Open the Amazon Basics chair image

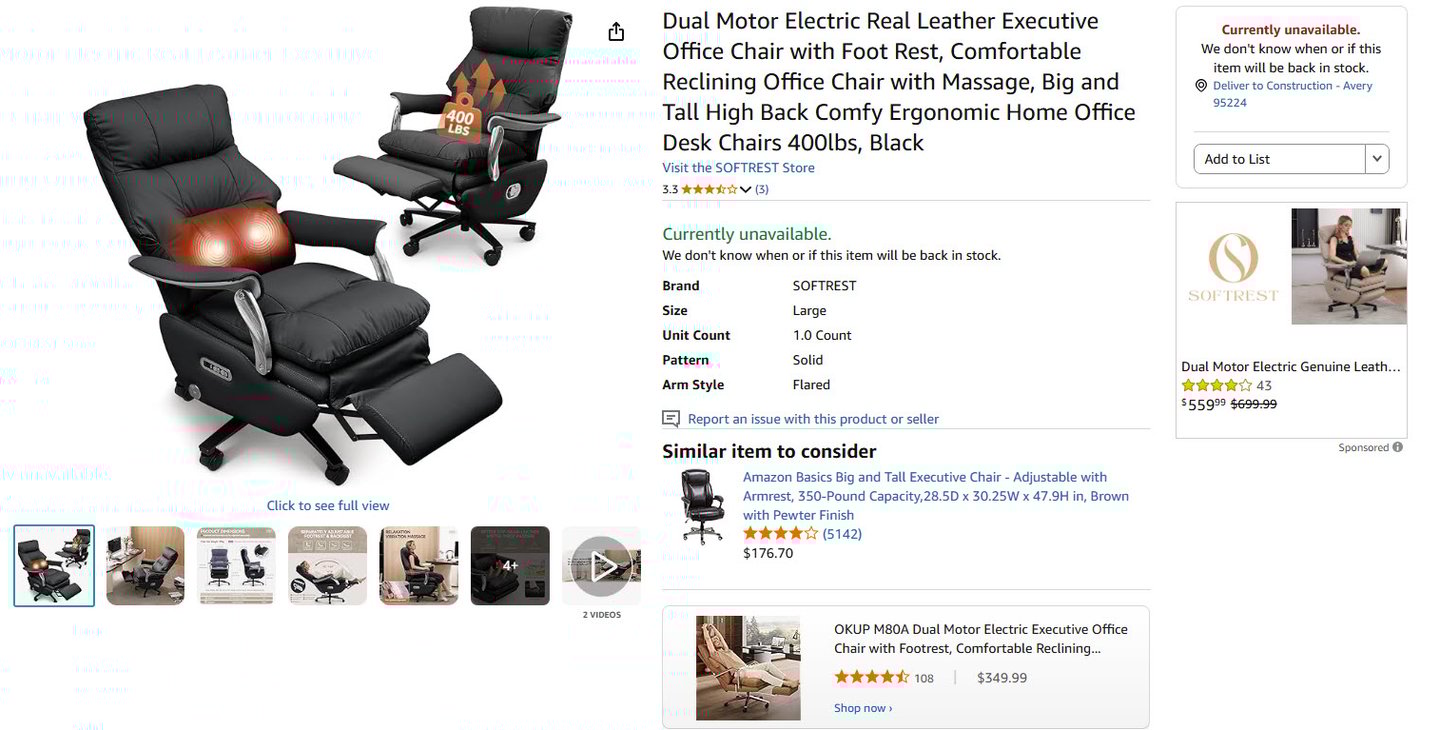click(x=702, y=507)
